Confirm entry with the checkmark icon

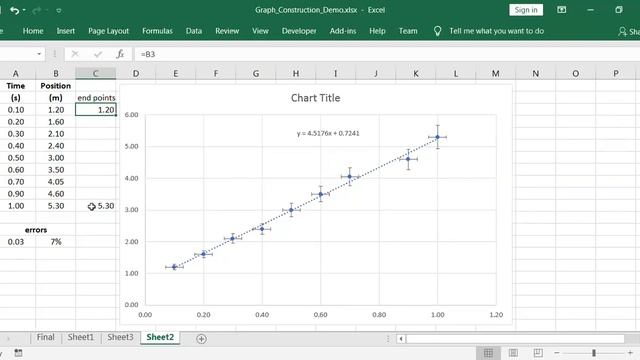[x=98, y=54]
